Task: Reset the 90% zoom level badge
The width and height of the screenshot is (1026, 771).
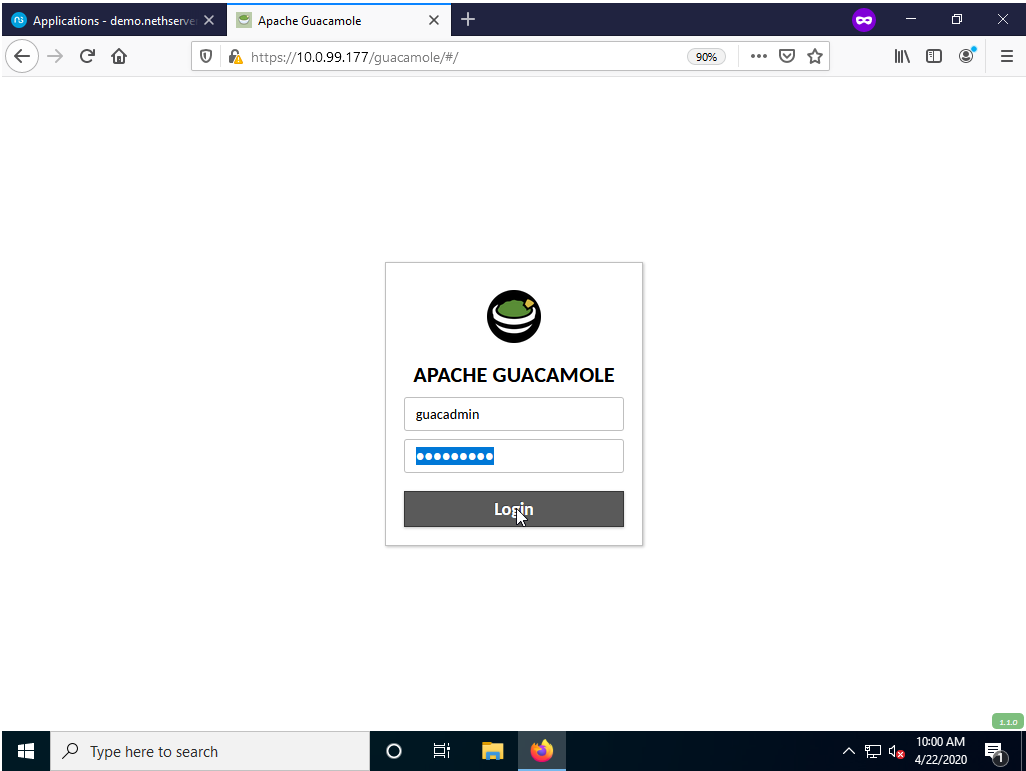Action: [x=706, y=57]
